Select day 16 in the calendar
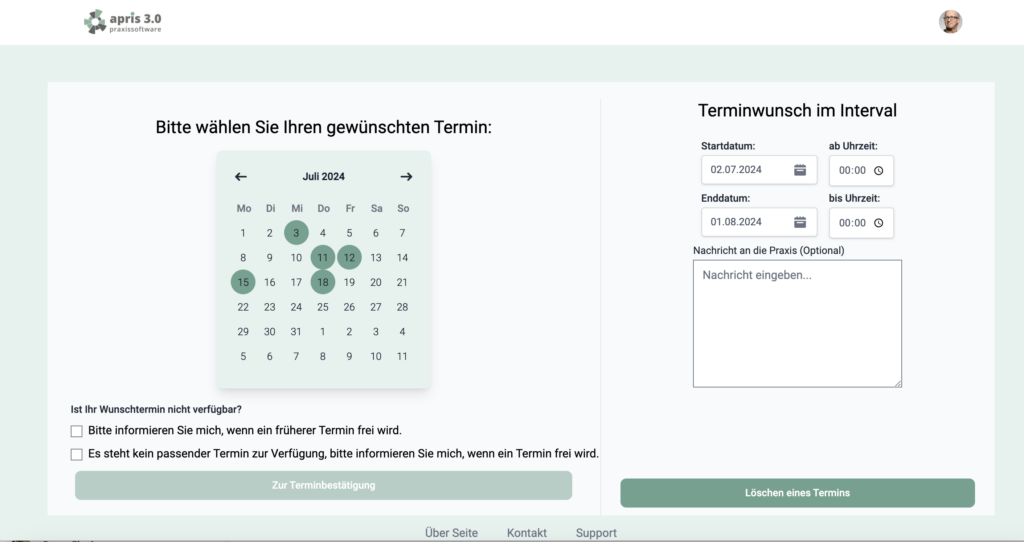Image resolution: width=1024 pixels, height=542 pixels. point(270,282)
